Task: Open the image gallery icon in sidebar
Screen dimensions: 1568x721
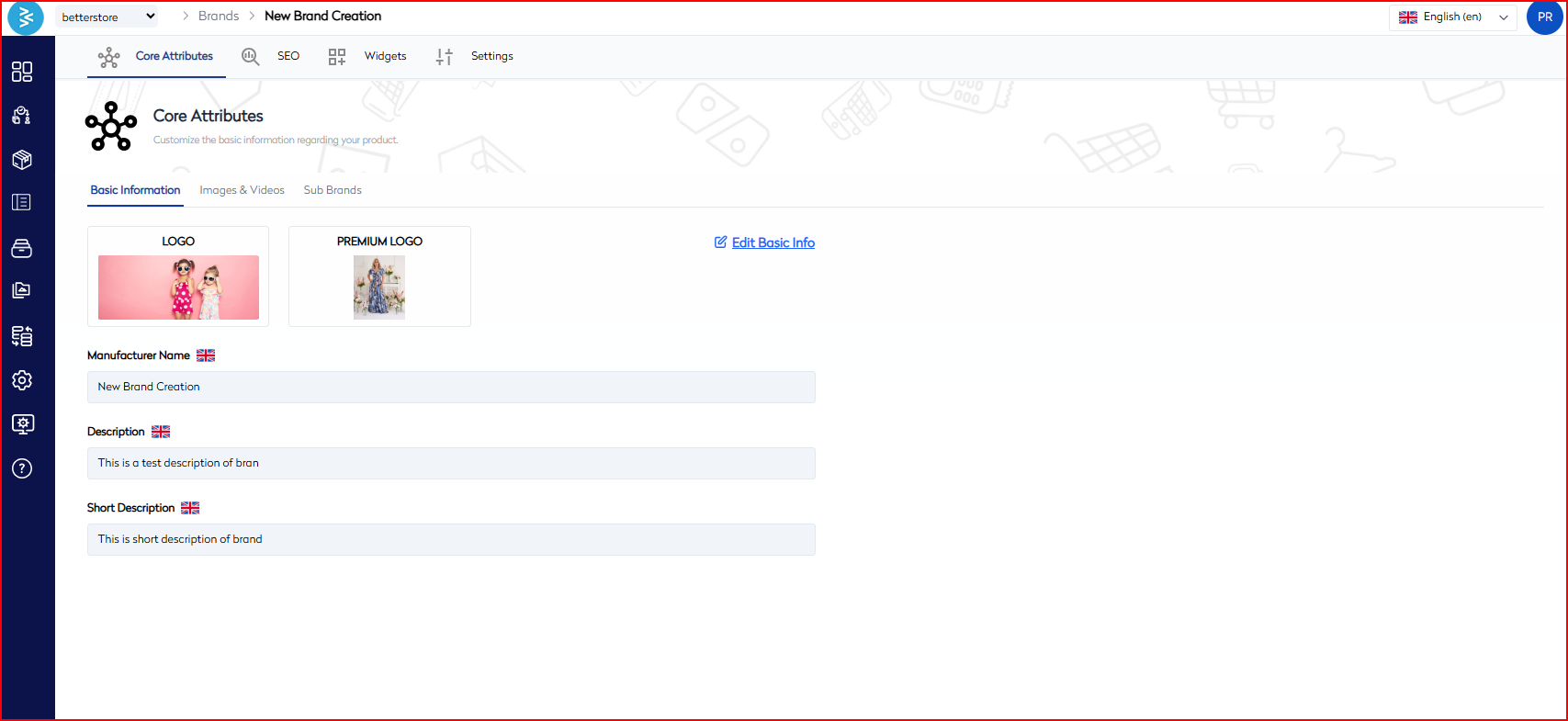Action: pos(22,290)
